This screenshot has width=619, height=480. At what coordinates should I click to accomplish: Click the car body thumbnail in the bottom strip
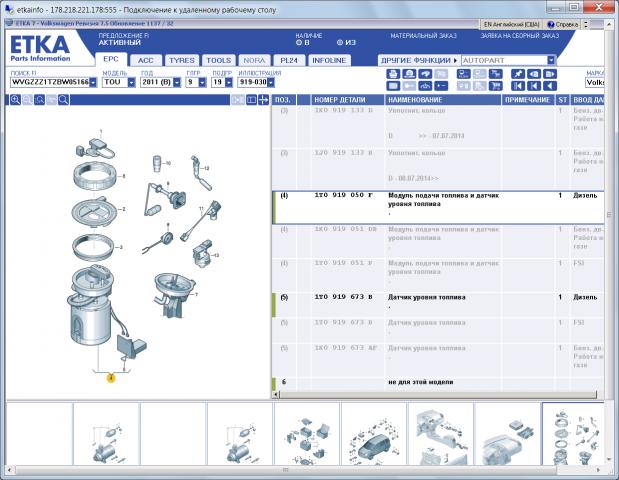(x=373, y=434)
